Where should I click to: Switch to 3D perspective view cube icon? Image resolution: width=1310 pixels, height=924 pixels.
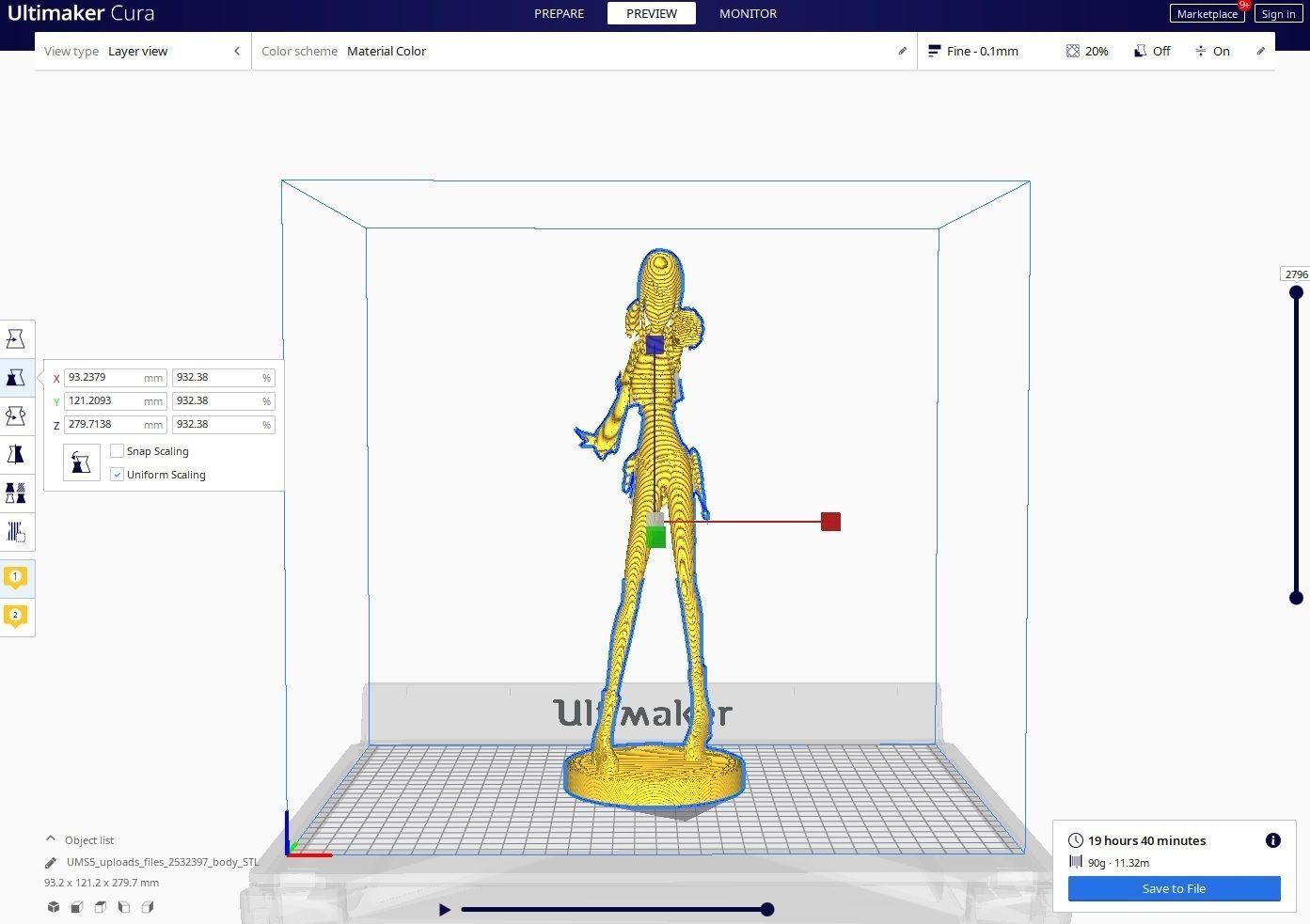pos(54,907)
